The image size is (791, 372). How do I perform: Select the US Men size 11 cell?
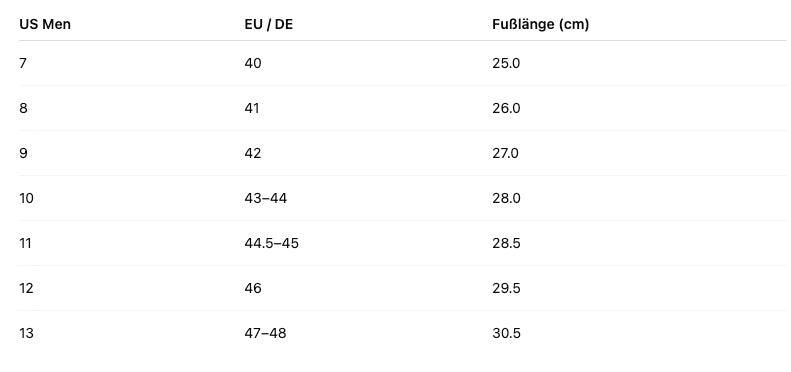25,243
